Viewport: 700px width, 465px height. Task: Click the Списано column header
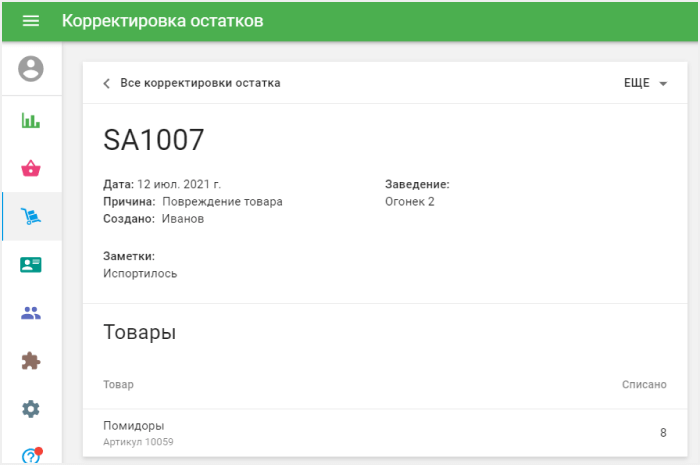[x=644, y=384]
